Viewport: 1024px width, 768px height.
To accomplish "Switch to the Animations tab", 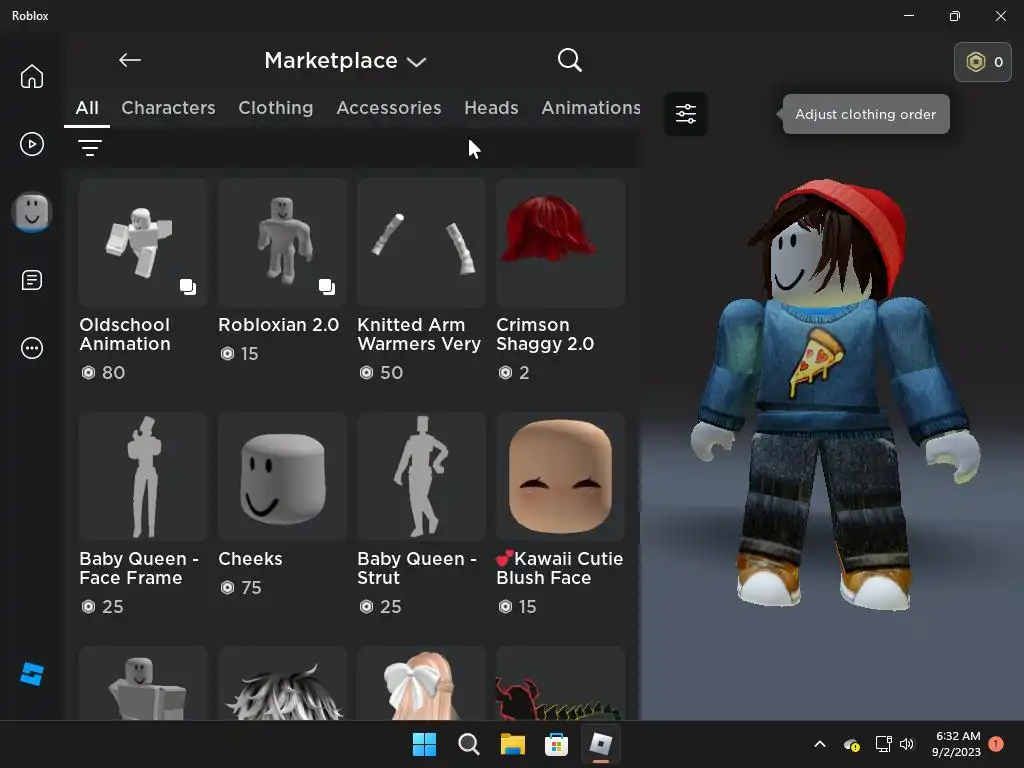I will pyautogui.click(x=590, y=108).
